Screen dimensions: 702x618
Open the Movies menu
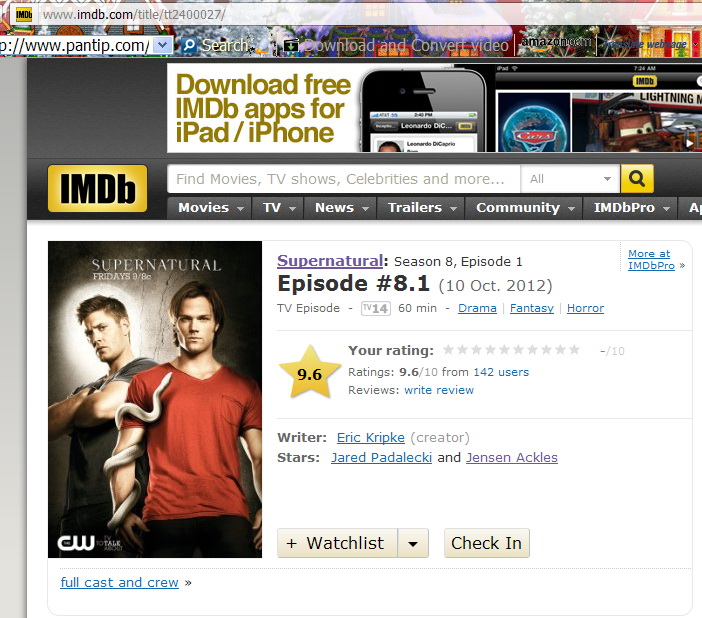[210, 208]
